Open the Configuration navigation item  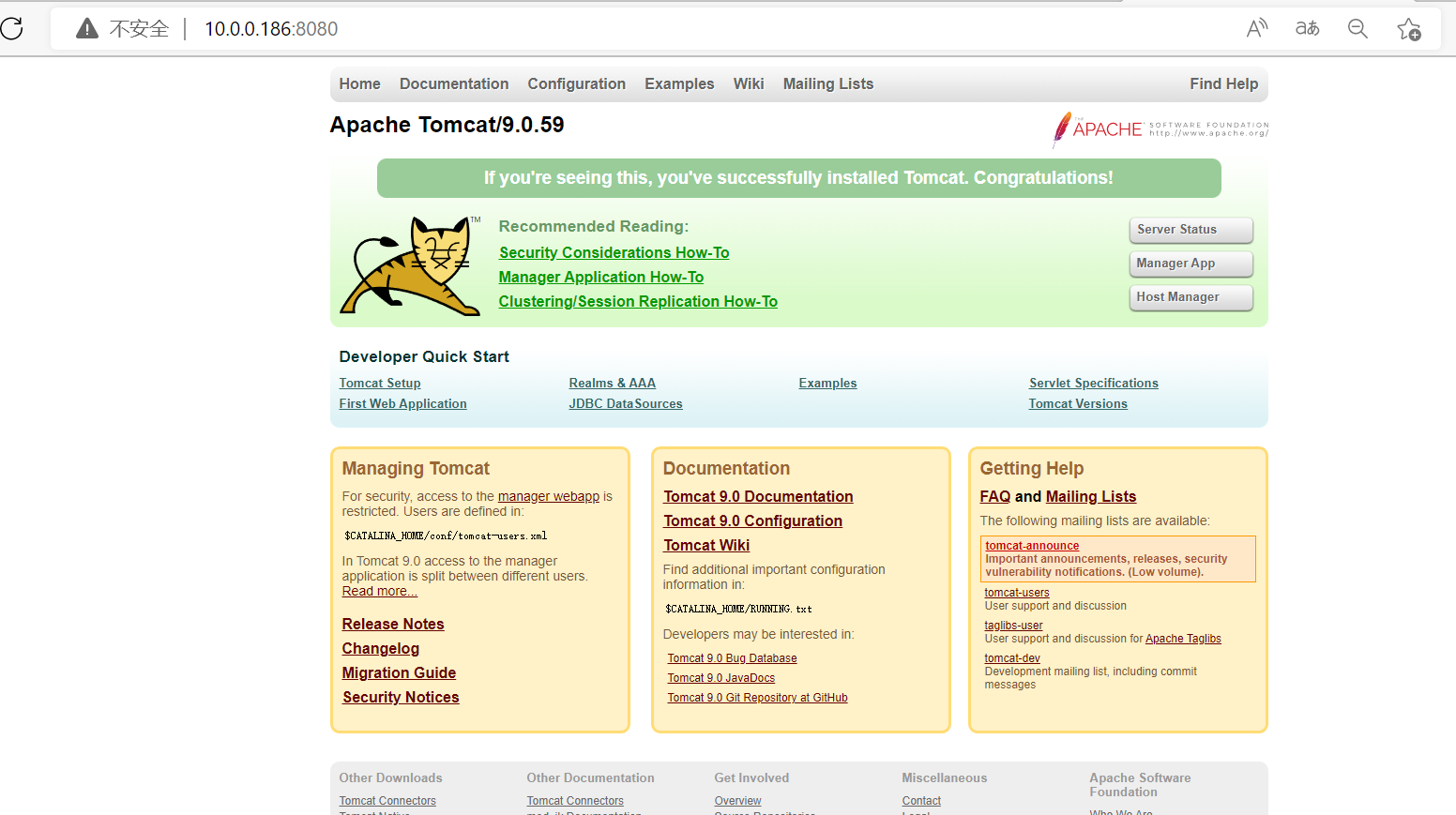click(576, 83)
